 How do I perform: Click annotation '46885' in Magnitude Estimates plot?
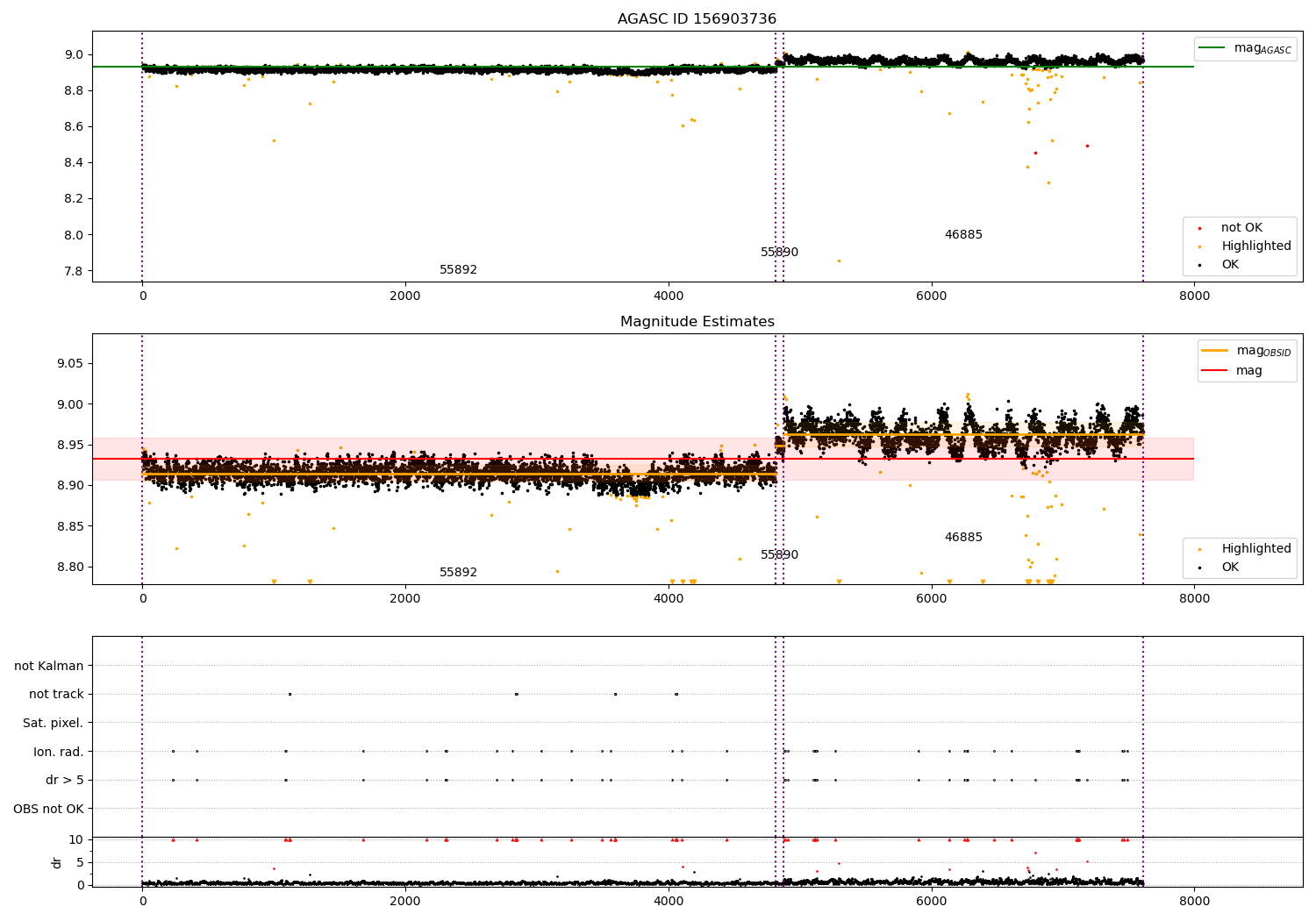pos(963,538)
